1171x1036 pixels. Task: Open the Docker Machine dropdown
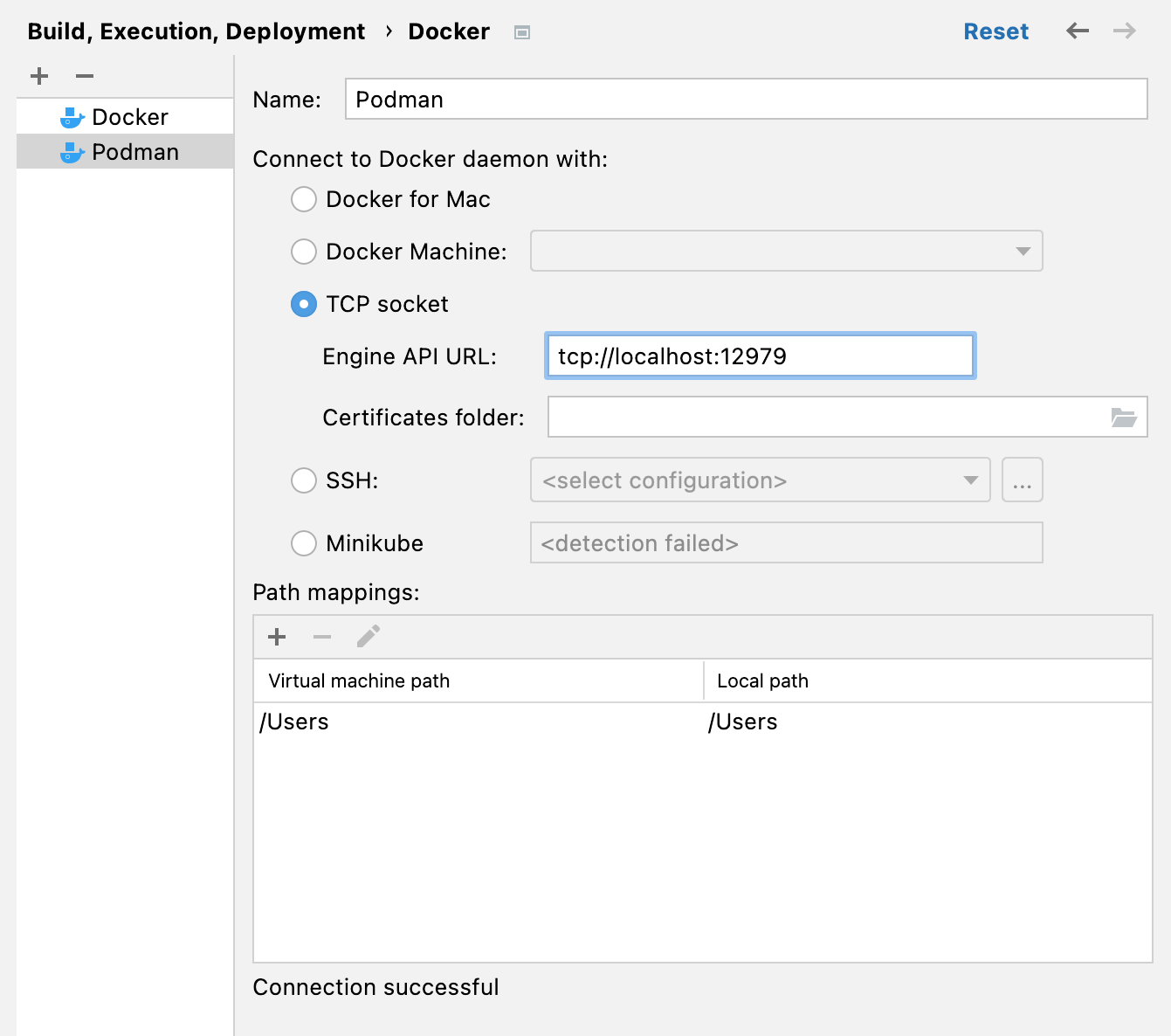point(787,251)
